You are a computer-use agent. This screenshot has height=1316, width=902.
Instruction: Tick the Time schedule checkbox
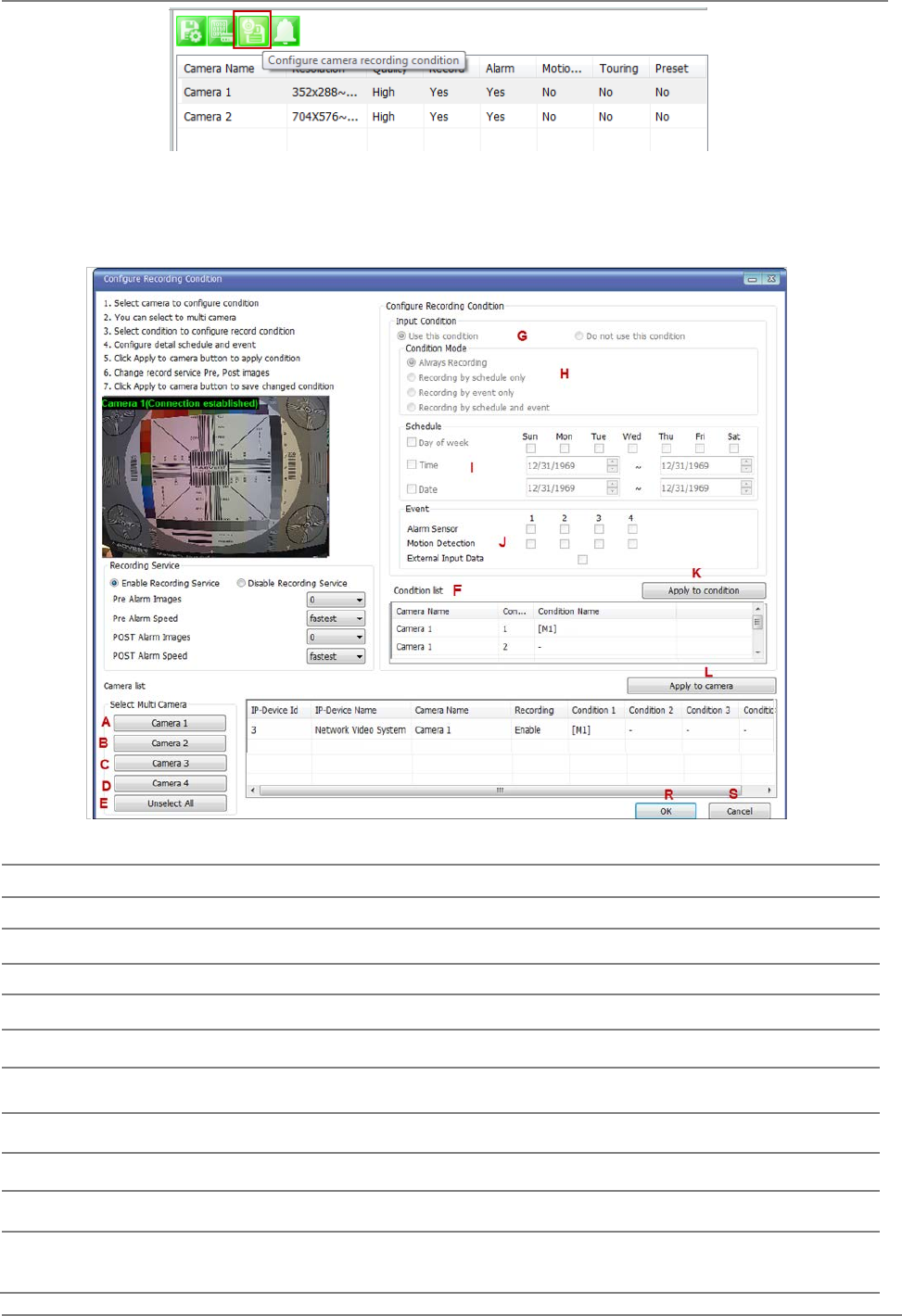(x=412, y=464)
